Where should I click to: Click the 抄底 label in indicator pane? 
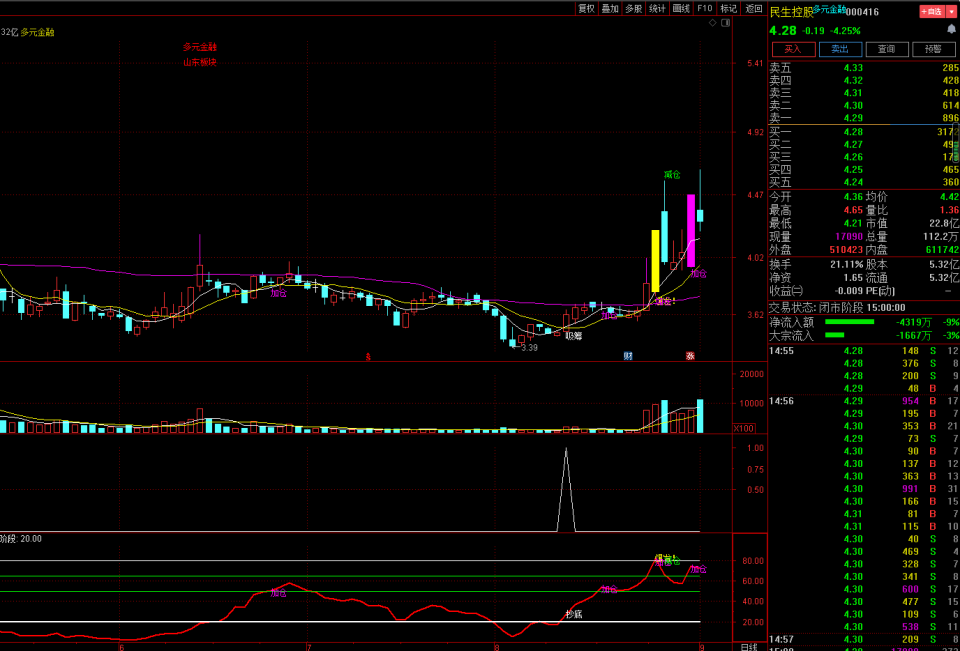(x=574, y=614)
